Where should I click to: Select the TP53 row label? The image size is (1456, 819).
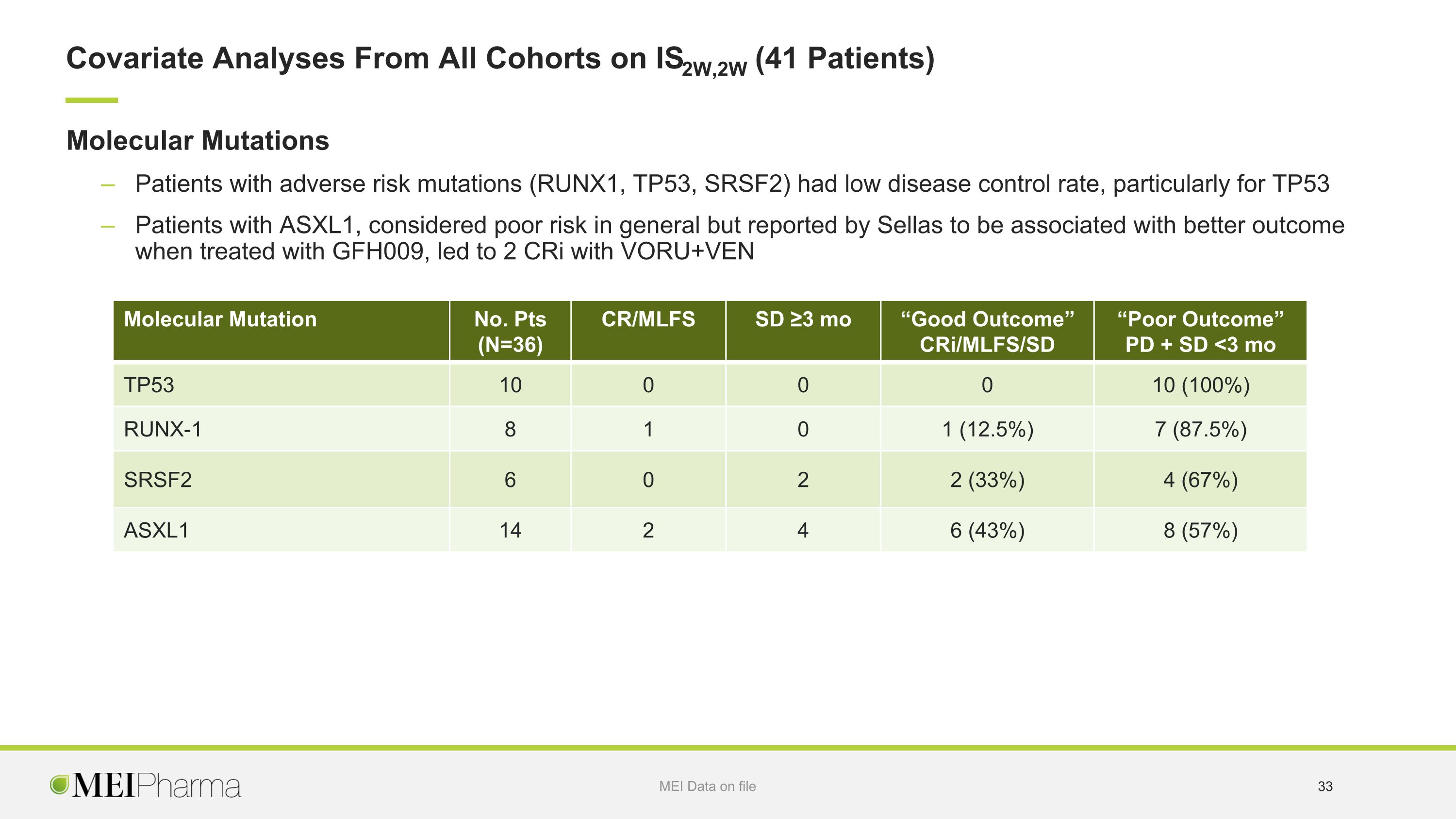[x=149, y=385]
